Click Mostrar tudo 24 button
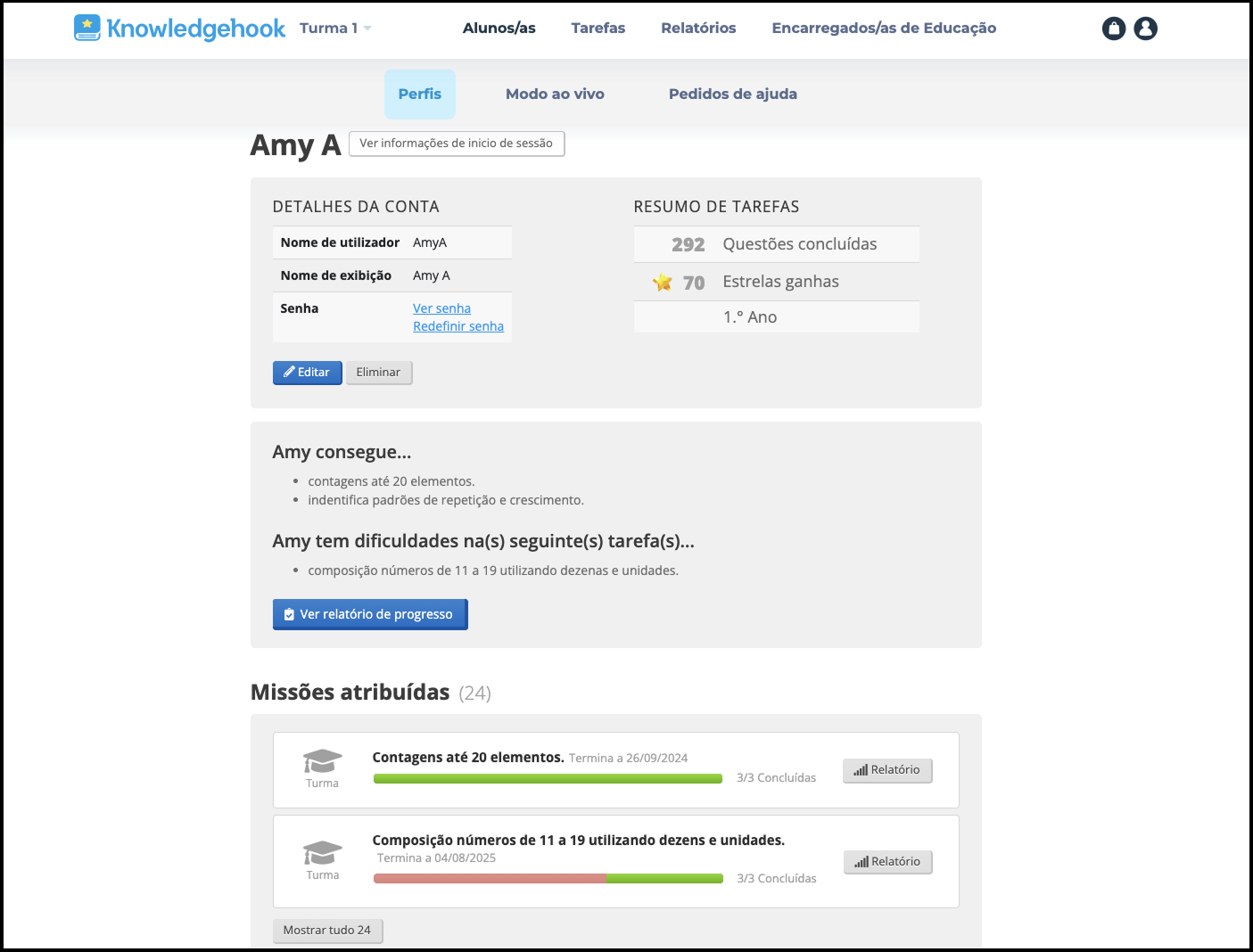This screenshot has width=1253, height=952. (x=327, y=931)
